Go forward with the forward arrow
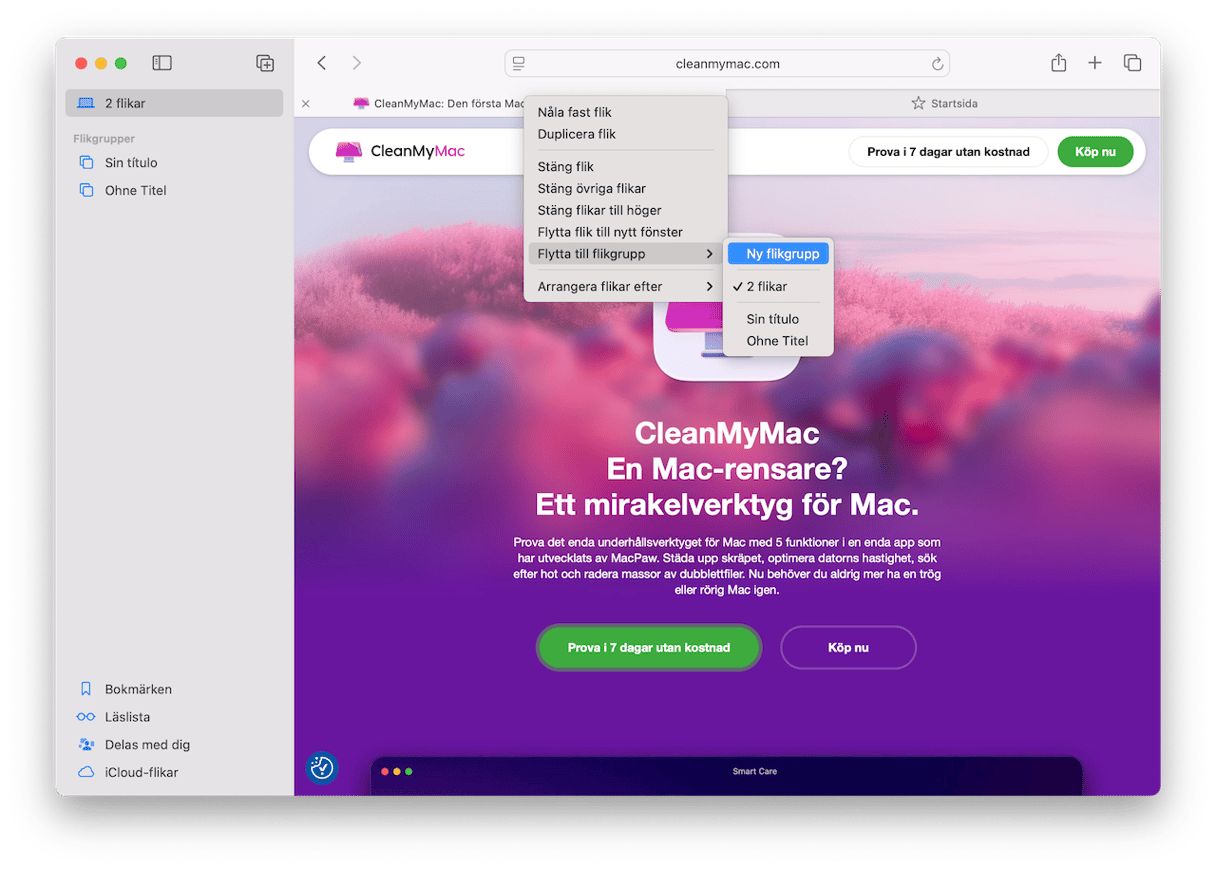This screenshot has height=869, width=1216. tap(357, 63)
